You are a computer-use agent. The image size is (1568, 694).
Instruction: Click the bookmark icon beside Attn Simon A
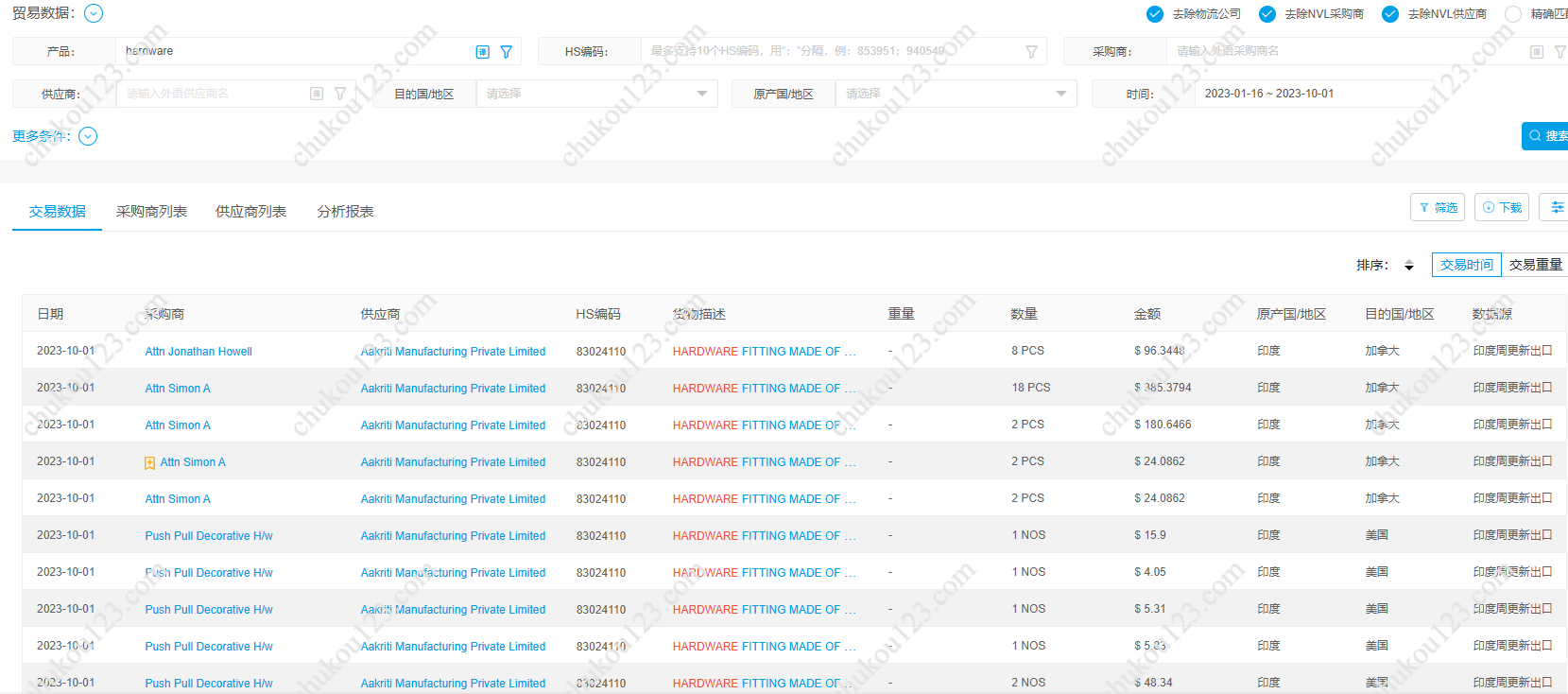point(149,463)
